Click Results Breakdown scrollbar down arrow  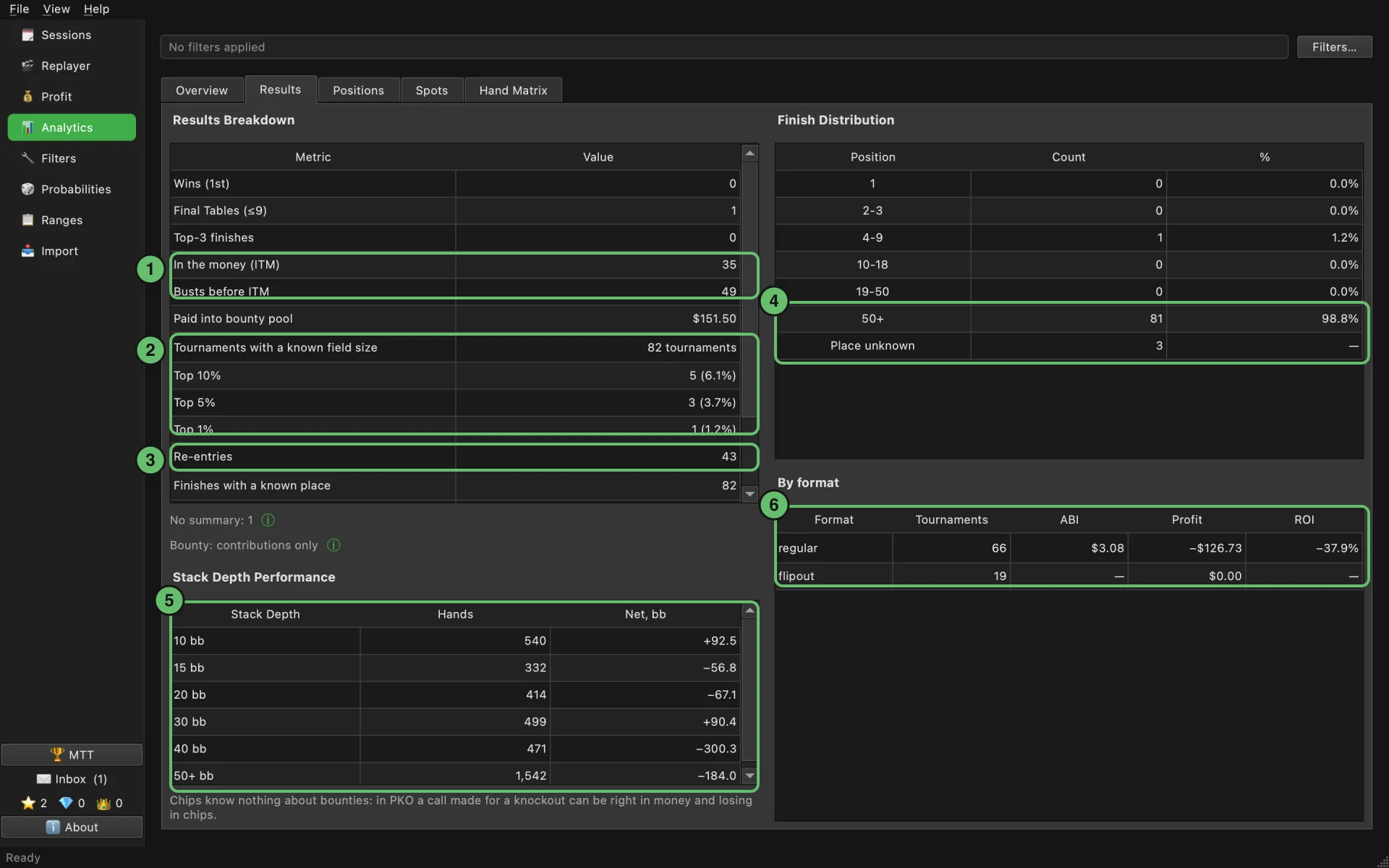click(750, 494)
